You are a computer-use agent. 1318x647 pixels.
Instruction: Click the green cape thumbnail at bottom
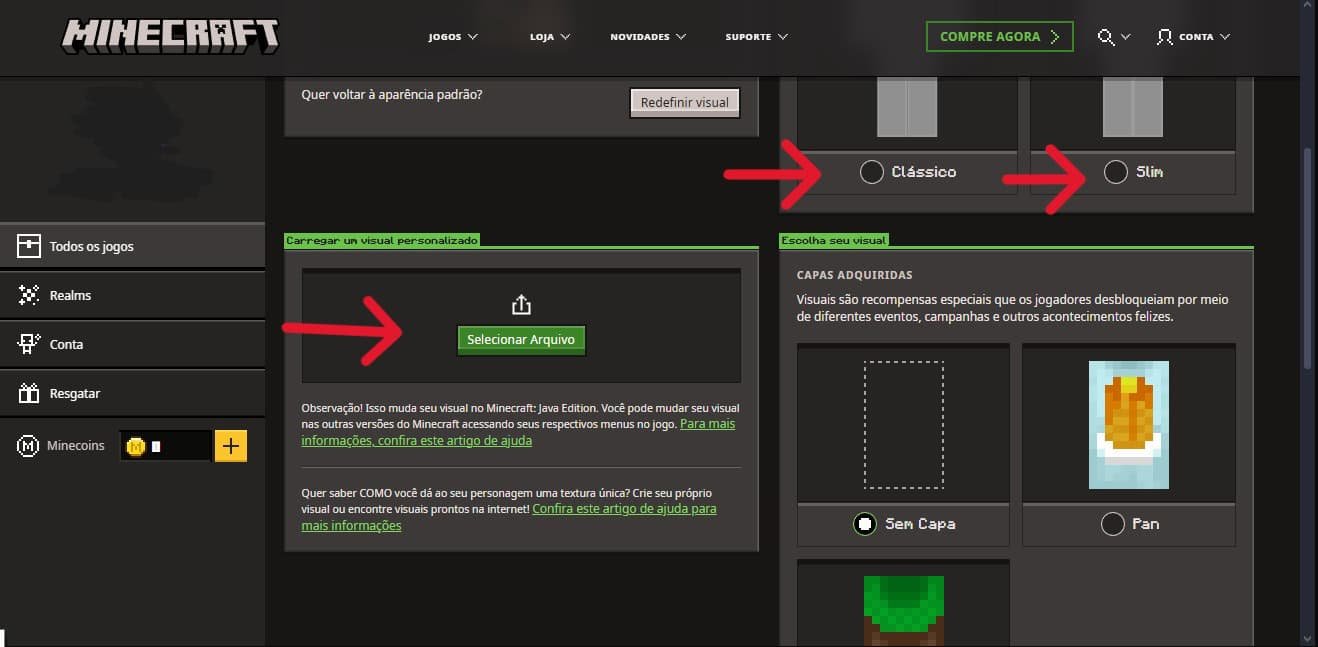coord(903,609)
